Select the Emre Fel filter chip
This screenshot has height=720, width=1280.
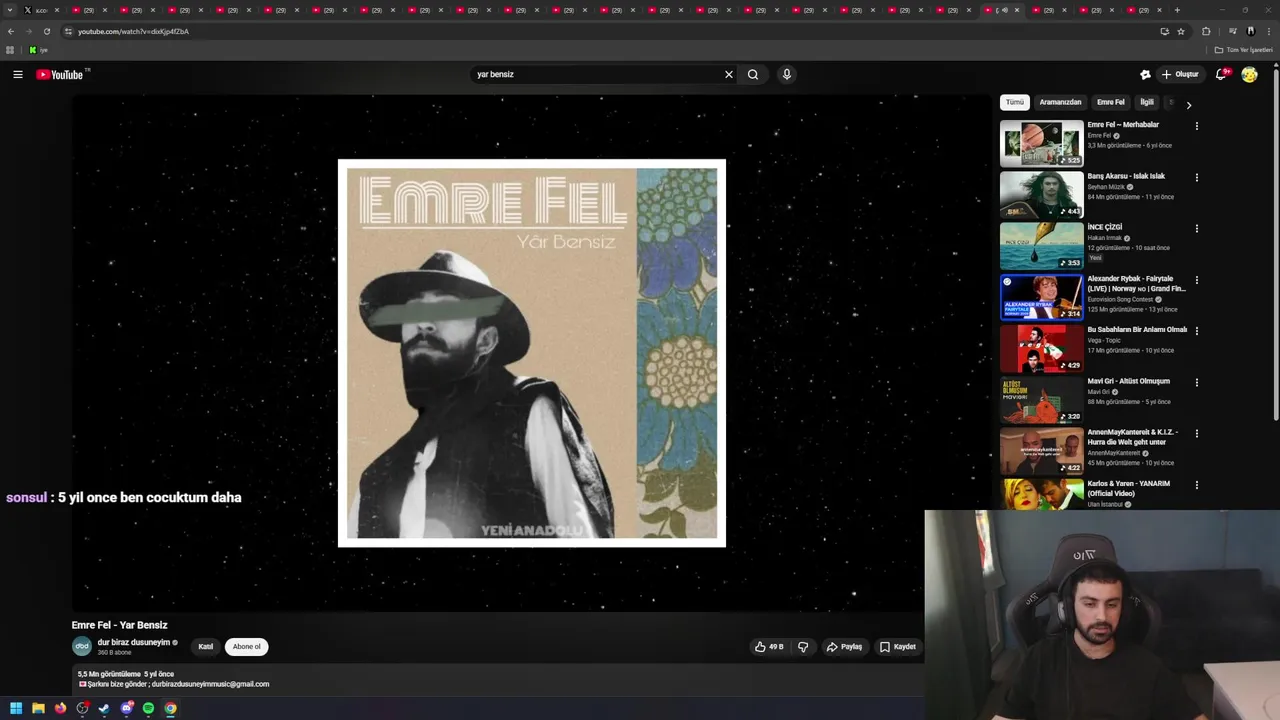(x=1111, y=102)
